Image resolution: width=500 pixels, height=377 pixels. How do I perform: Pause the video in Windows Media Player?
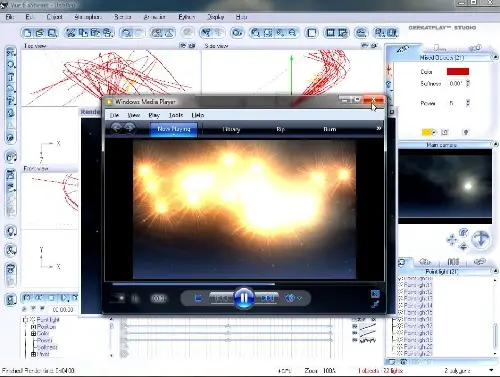click(x=244, y=298)
